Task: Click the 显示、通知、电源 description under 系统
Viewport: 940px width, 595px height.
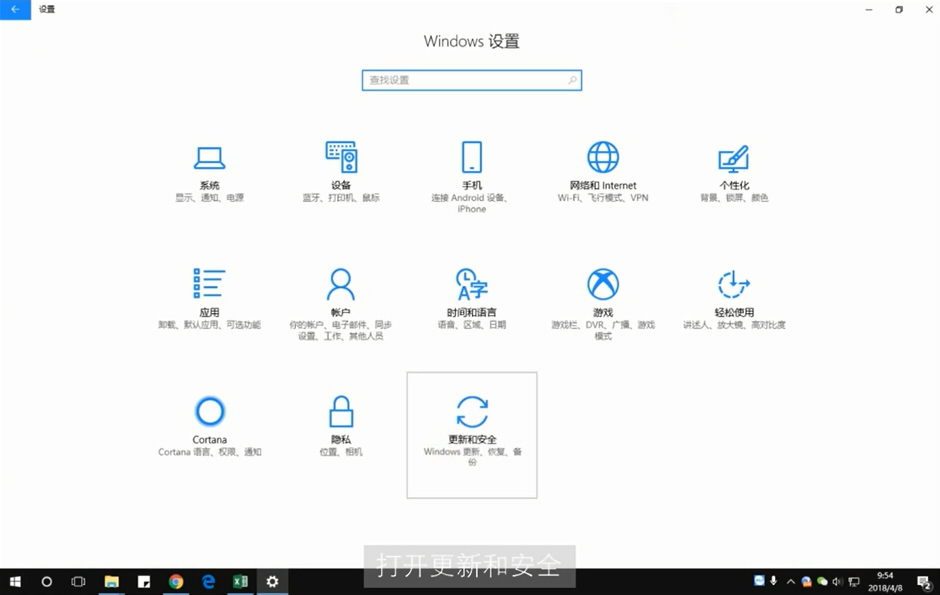Action: [209, 198]
